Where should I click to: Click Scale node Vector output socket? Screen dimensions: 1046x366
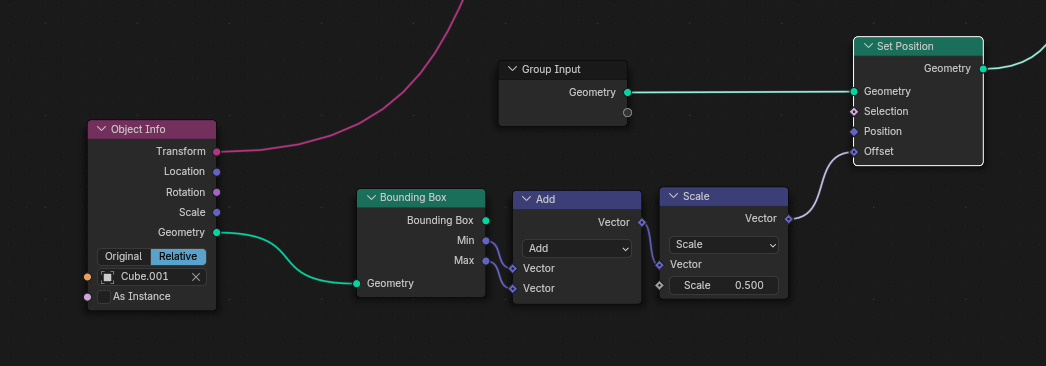point(789,219)
